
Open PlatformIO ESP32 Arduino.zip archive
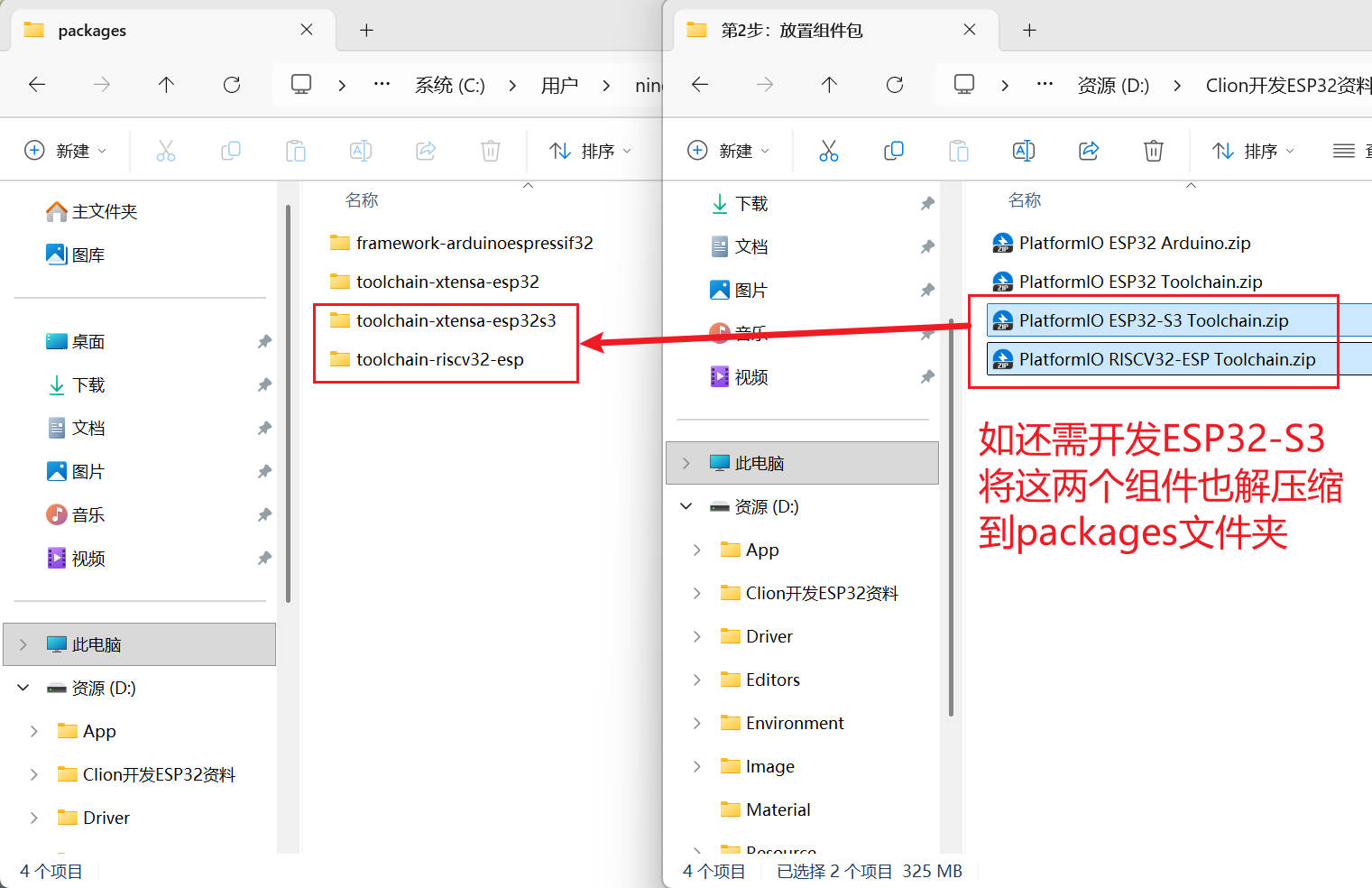tap(1135, 243)
